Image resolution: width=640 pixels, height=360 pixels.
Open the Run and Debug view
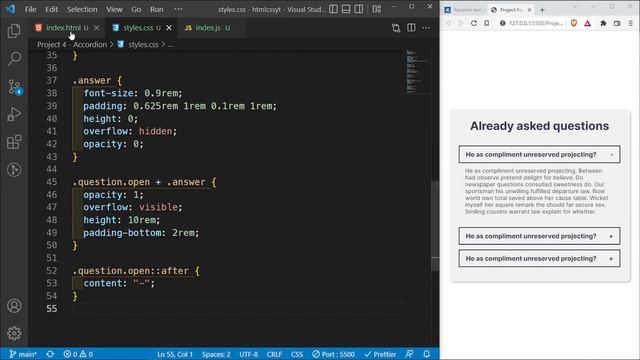(14, 114)
